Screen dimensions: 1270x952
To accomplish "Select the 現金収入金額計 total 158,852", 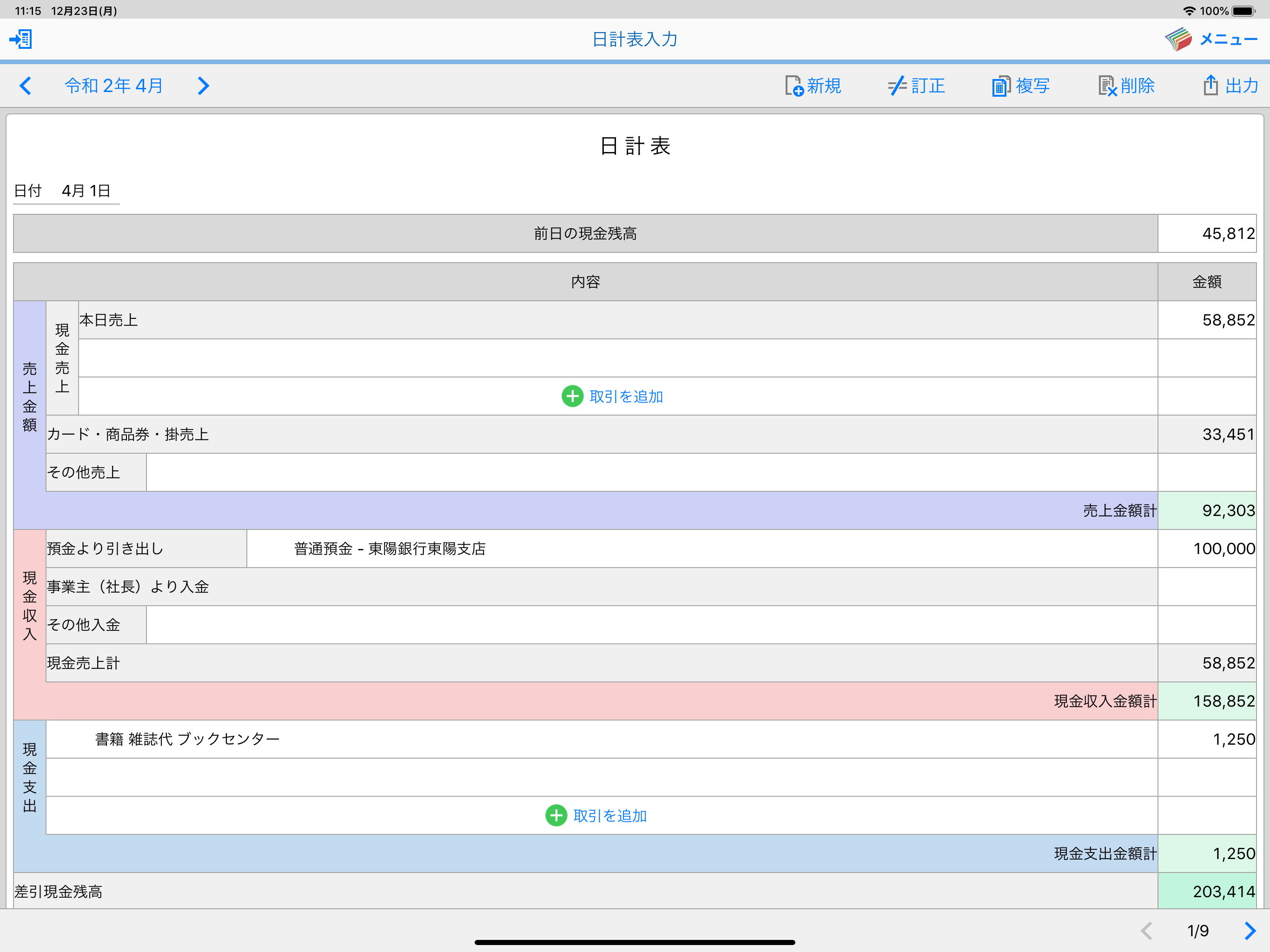I will pyautogui.click(x=1207, y=701).
